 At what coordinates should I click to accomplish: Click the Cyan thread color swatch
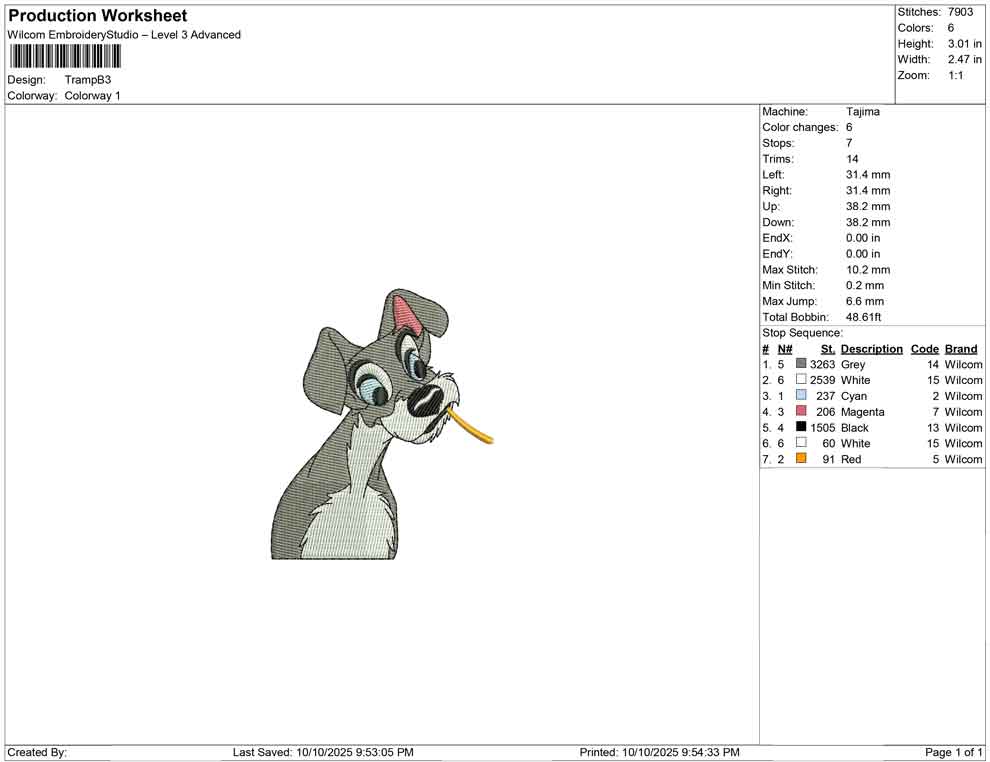tap(801, 395)
